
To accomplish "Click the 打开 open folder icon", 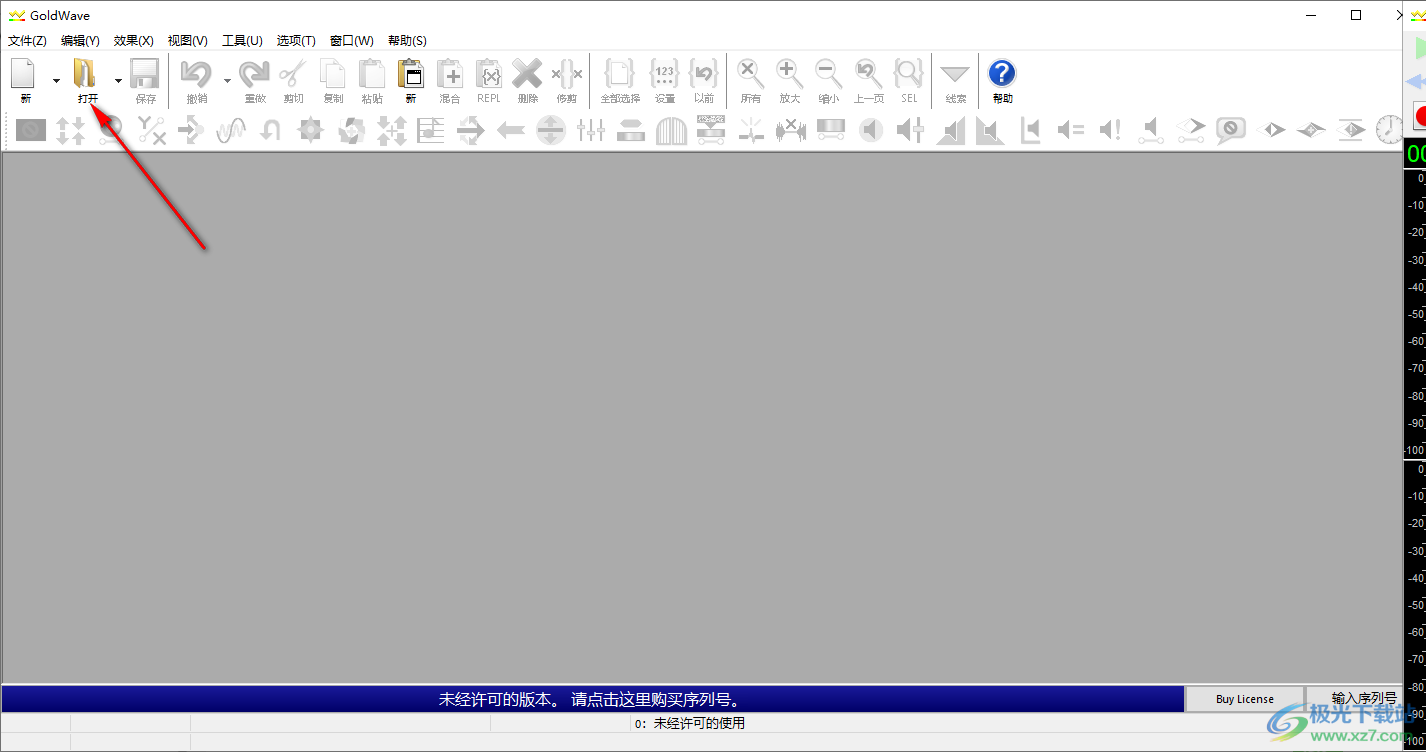I will pyautogui.click(x=87, y=74).
